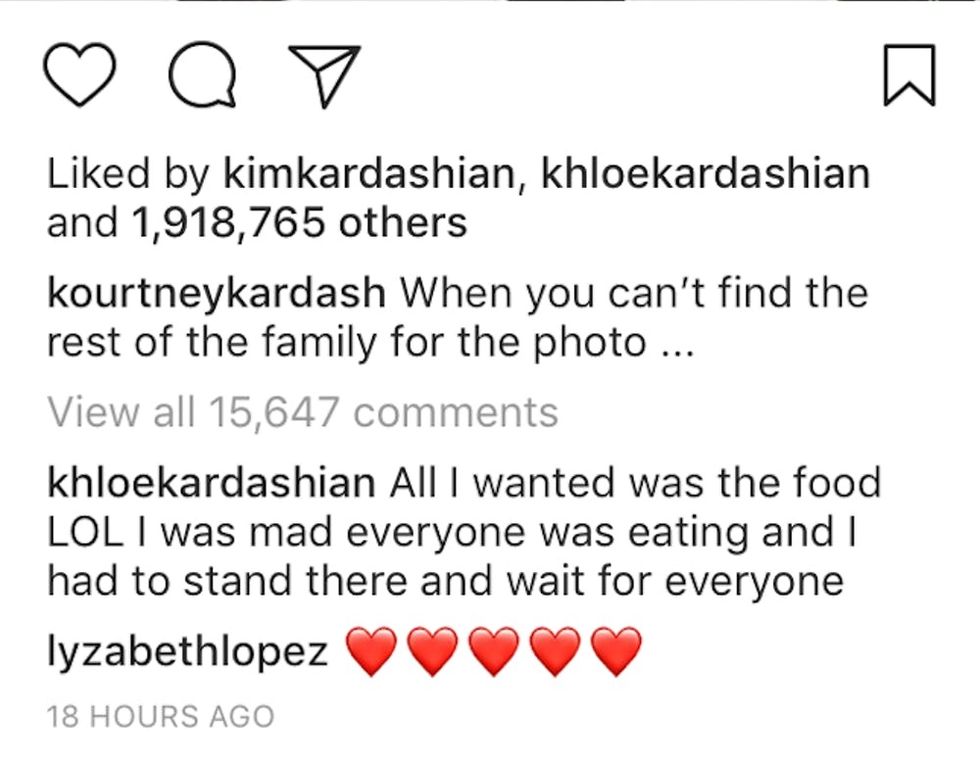
Task: Share the post using the paper plane icon
Action: [x=322, y=76]
